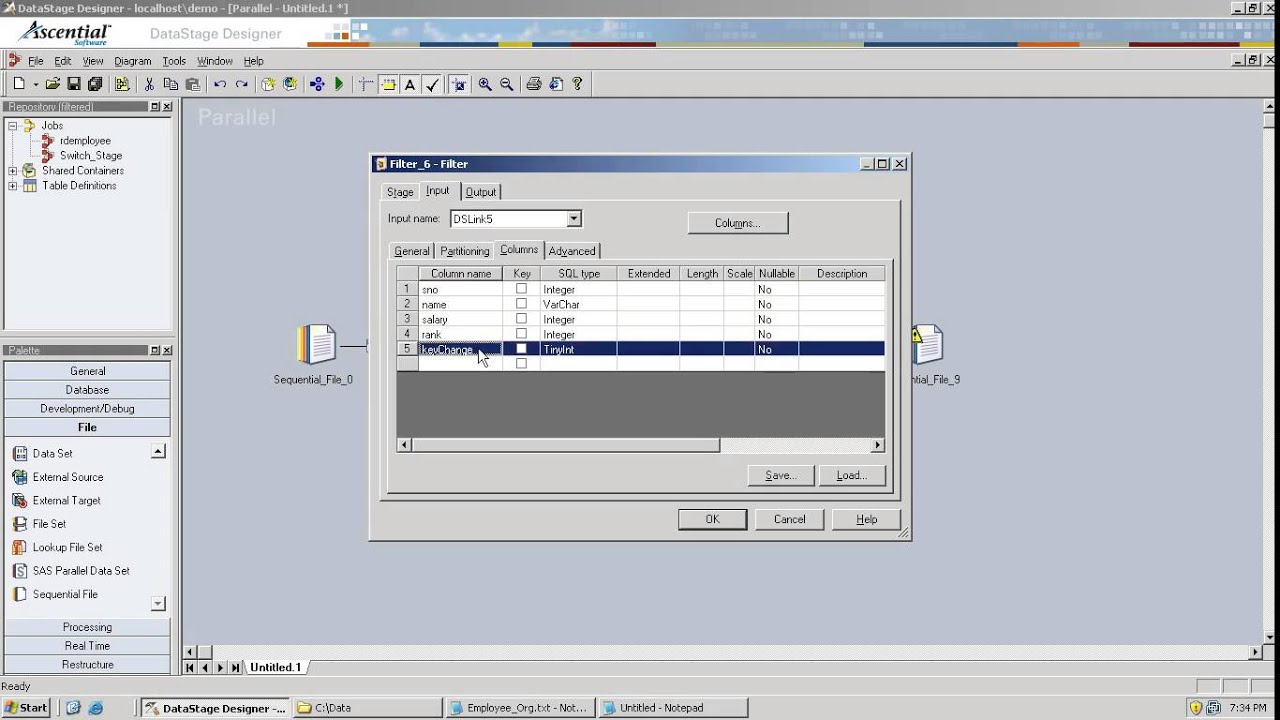Toggle Key checkbox for sno column
The image size is (1280, 720).
point(521,289)
